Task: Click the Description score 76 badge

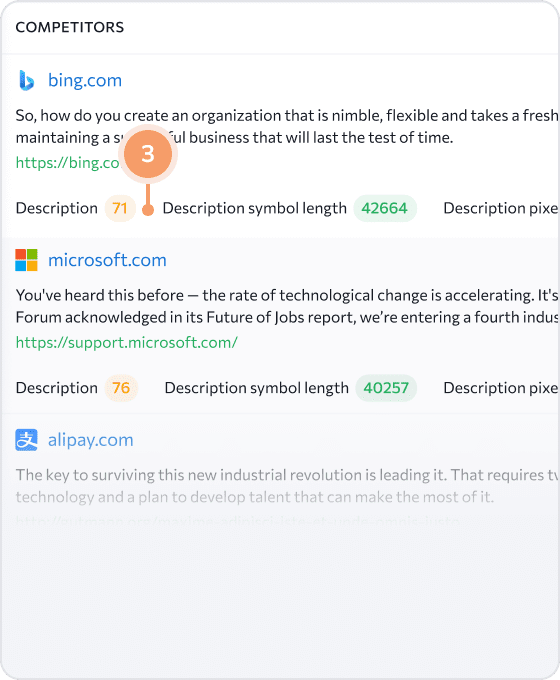Action: click(x=121, y=388)
